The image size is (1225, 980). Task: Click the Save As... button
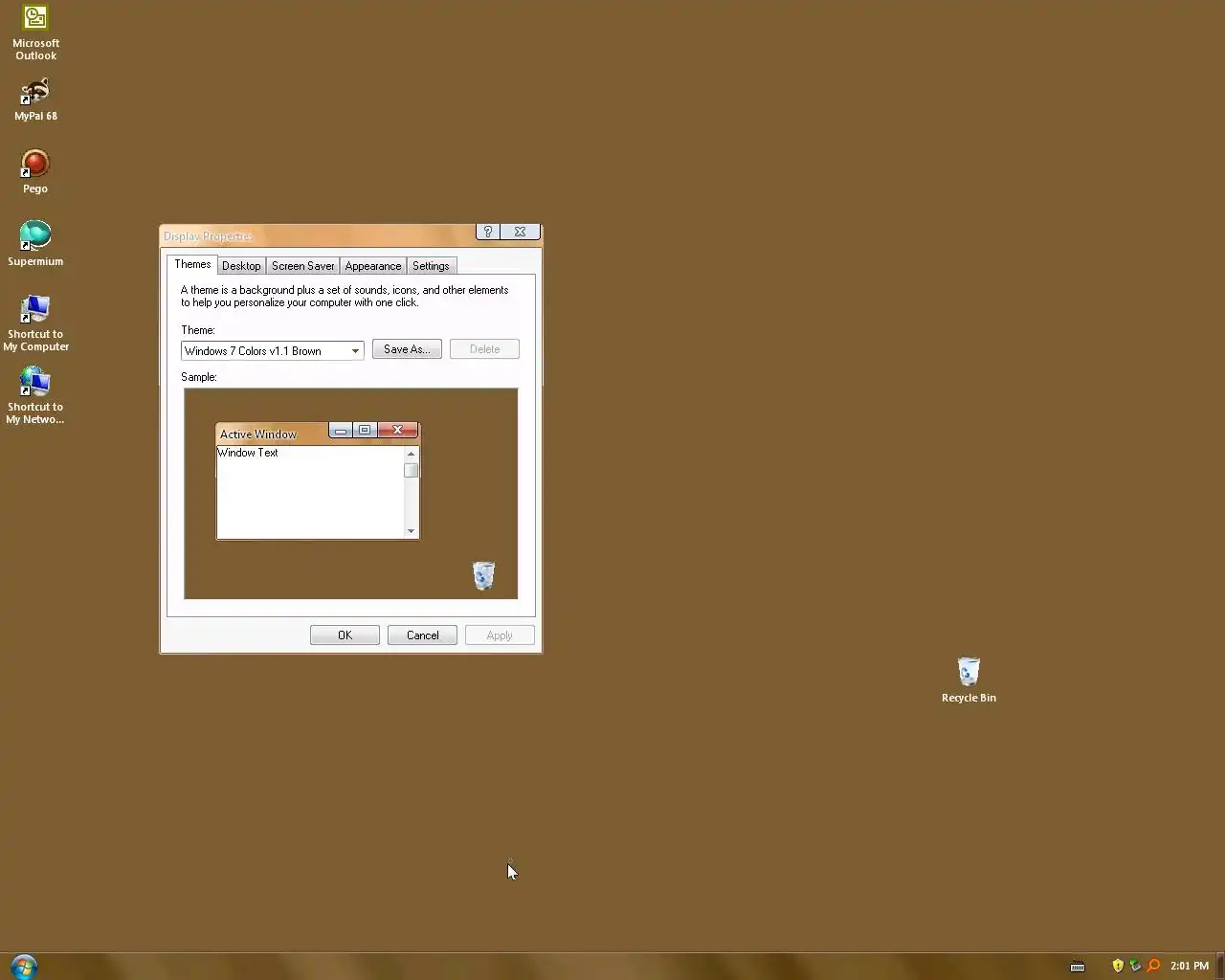click(x=407, y=349)
